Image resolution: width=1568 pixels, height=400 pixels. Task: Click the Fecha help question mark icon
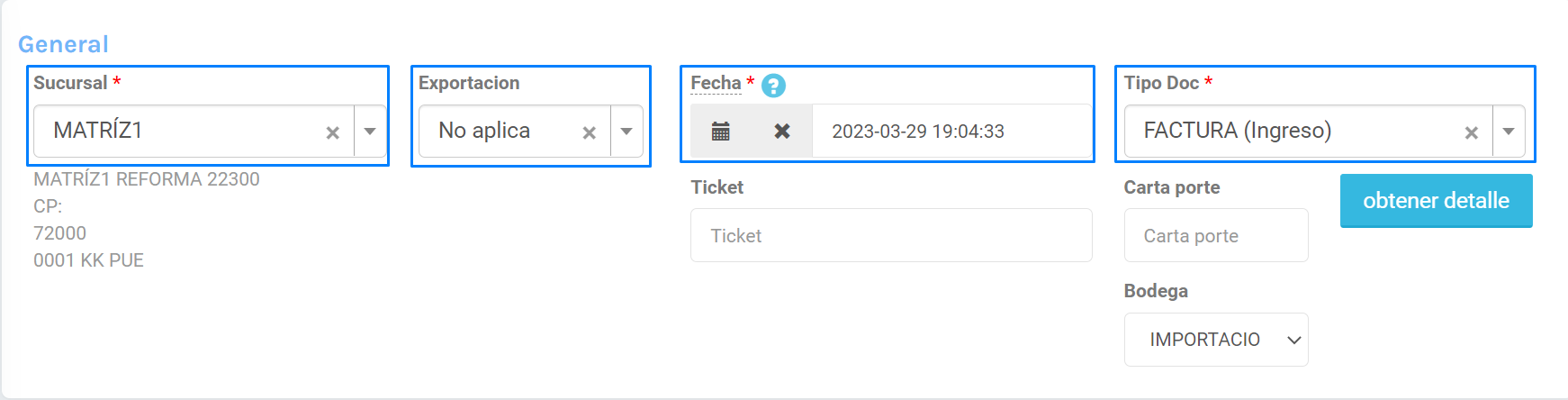pos(773,86)
